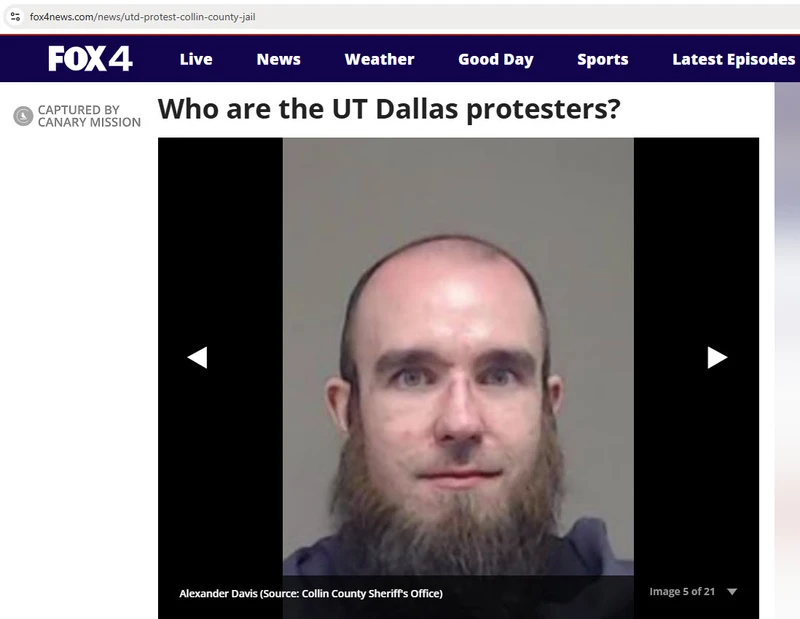This screenshot has height=619, width=800.
Task: Open the News menu item
Action: 279,59
